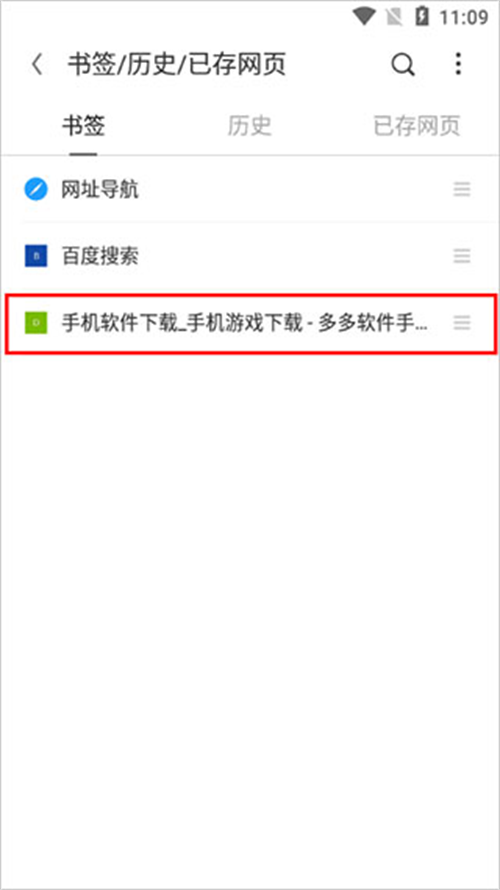
Task: Click the Wi-Fi status icon
Action: [363, 17]
